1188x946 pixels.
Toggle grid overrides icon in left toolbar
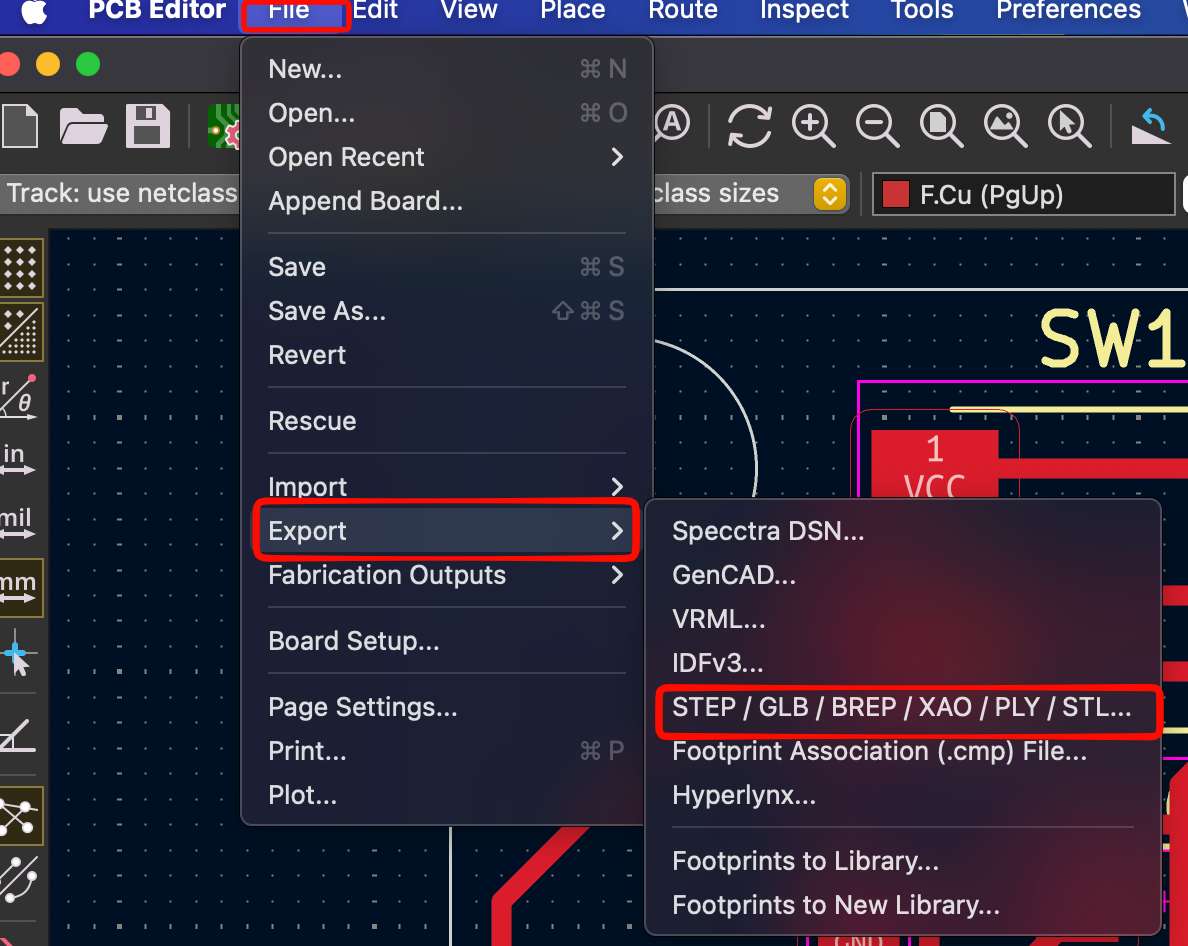pyautogui.click(x=20, y=332)
